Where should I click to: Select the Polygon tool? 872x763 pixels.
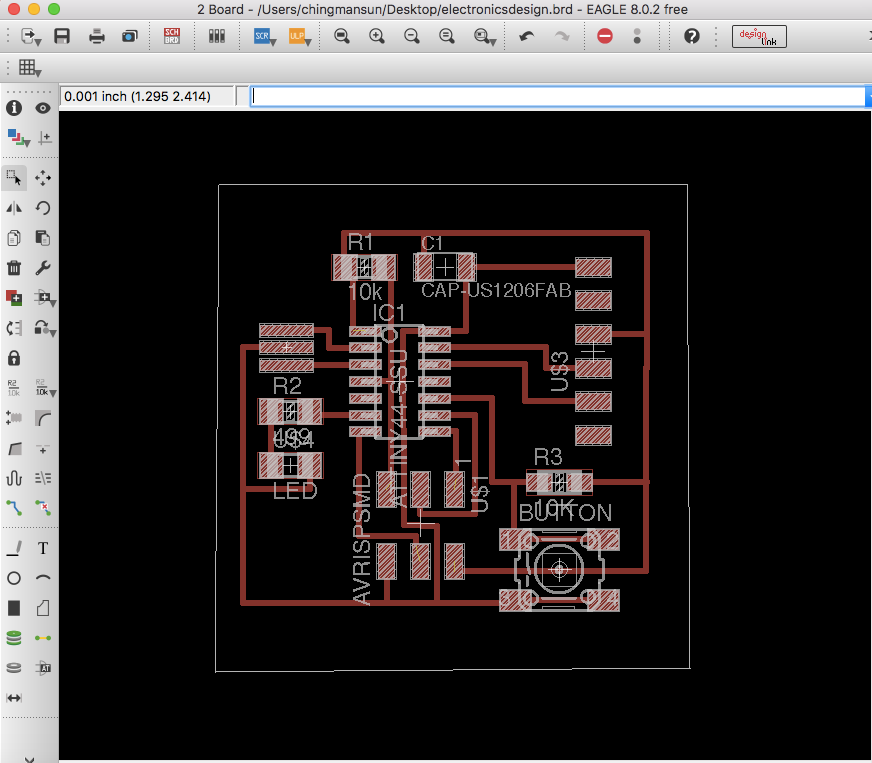click(x=43, y=608)
